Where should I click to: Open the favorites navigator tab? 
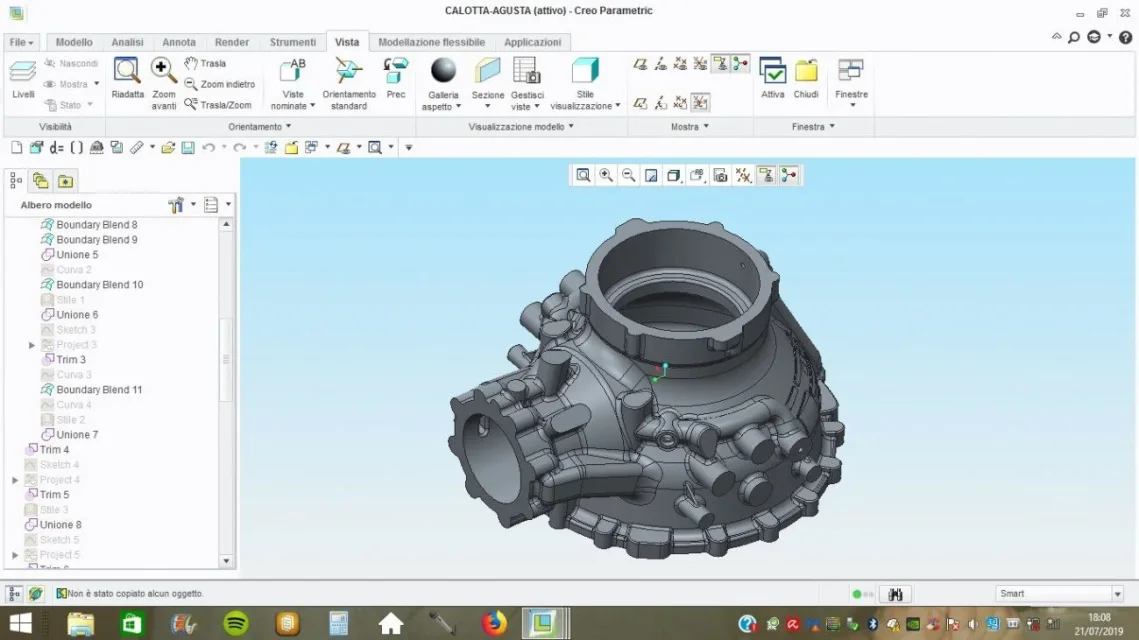[65, 180]
